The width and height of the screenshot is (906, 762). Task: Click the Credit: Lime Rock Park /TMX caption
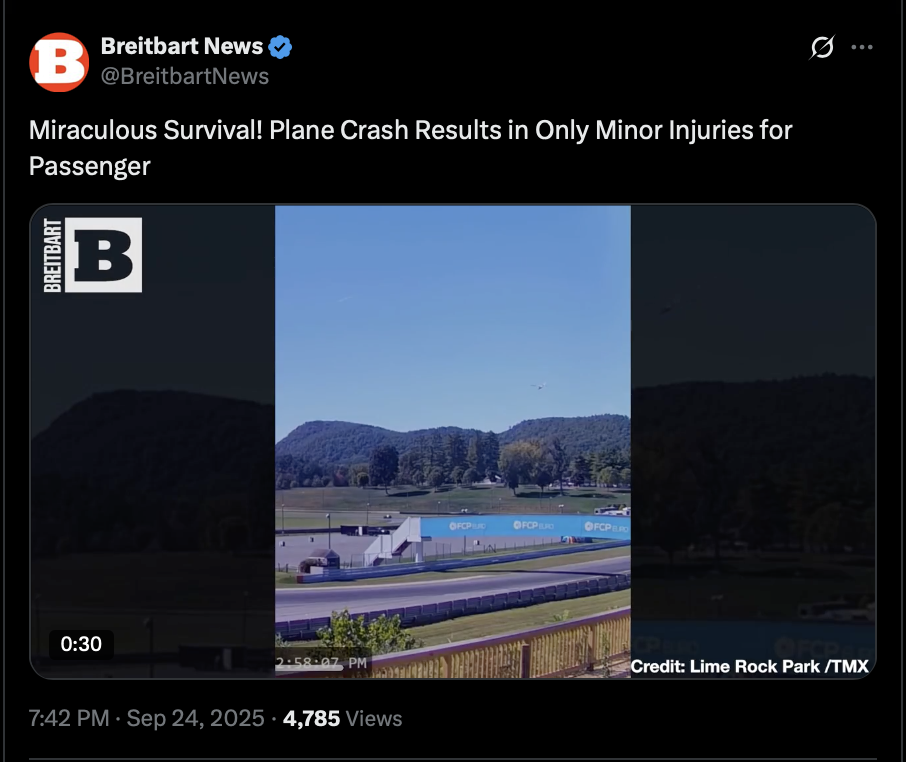pos(749,666)
